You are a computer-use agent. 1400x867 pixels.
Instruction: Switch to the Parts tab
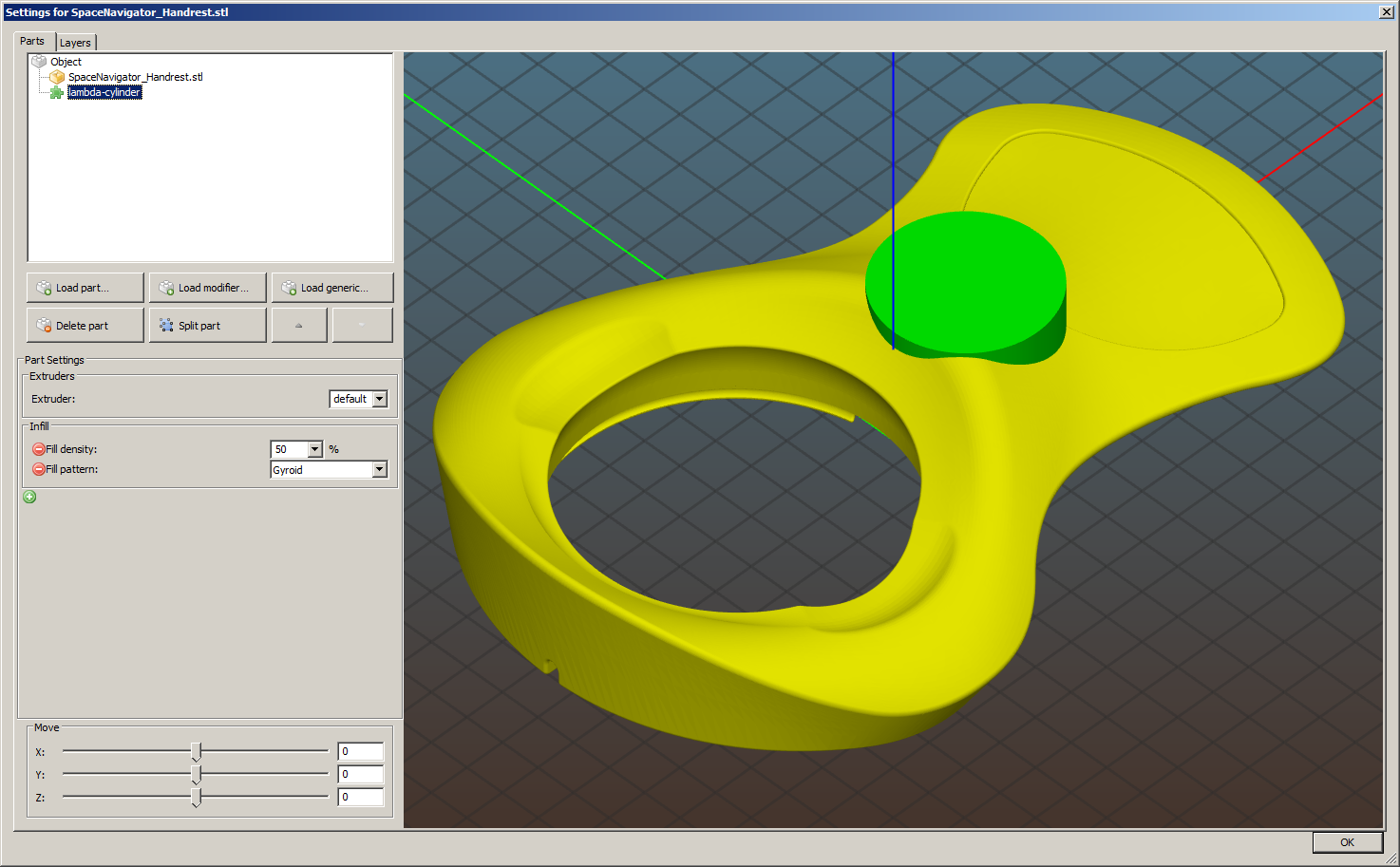pyautogui.click(x=32, y=41)
